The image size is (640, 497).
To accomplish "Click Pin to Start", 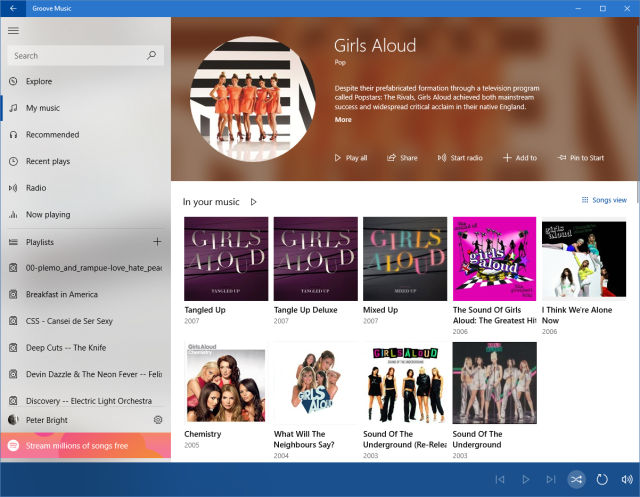I will 581,158.
